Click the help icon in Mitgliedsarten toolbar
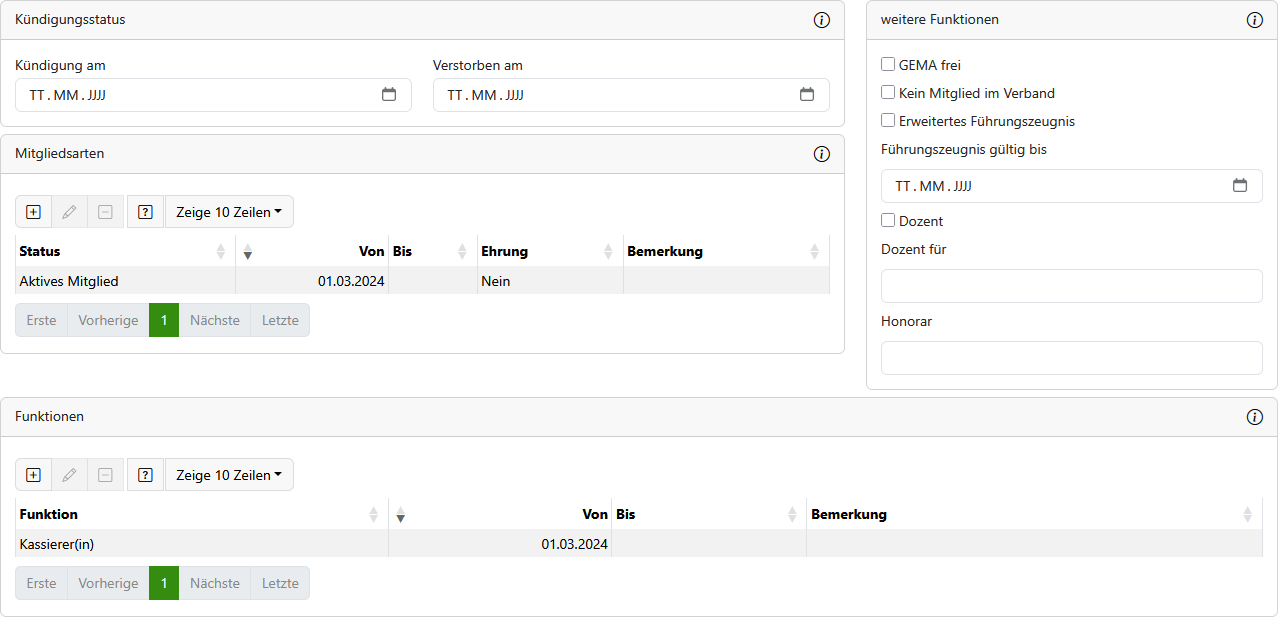The width and height of the screenshot is (1278, 617). pyautogui.click(x=145, y=212)
